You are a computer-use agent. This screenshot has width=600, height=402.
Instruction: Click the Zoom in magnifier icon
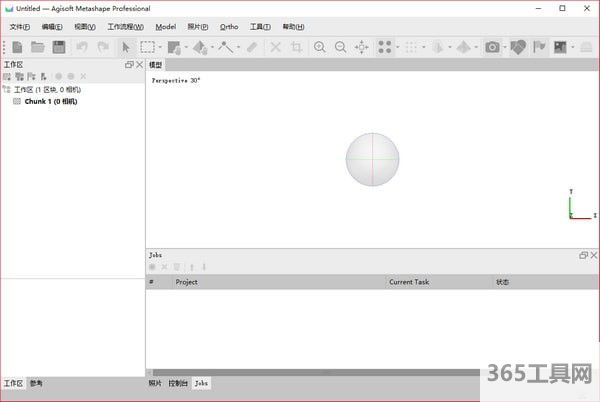[320, 47]
